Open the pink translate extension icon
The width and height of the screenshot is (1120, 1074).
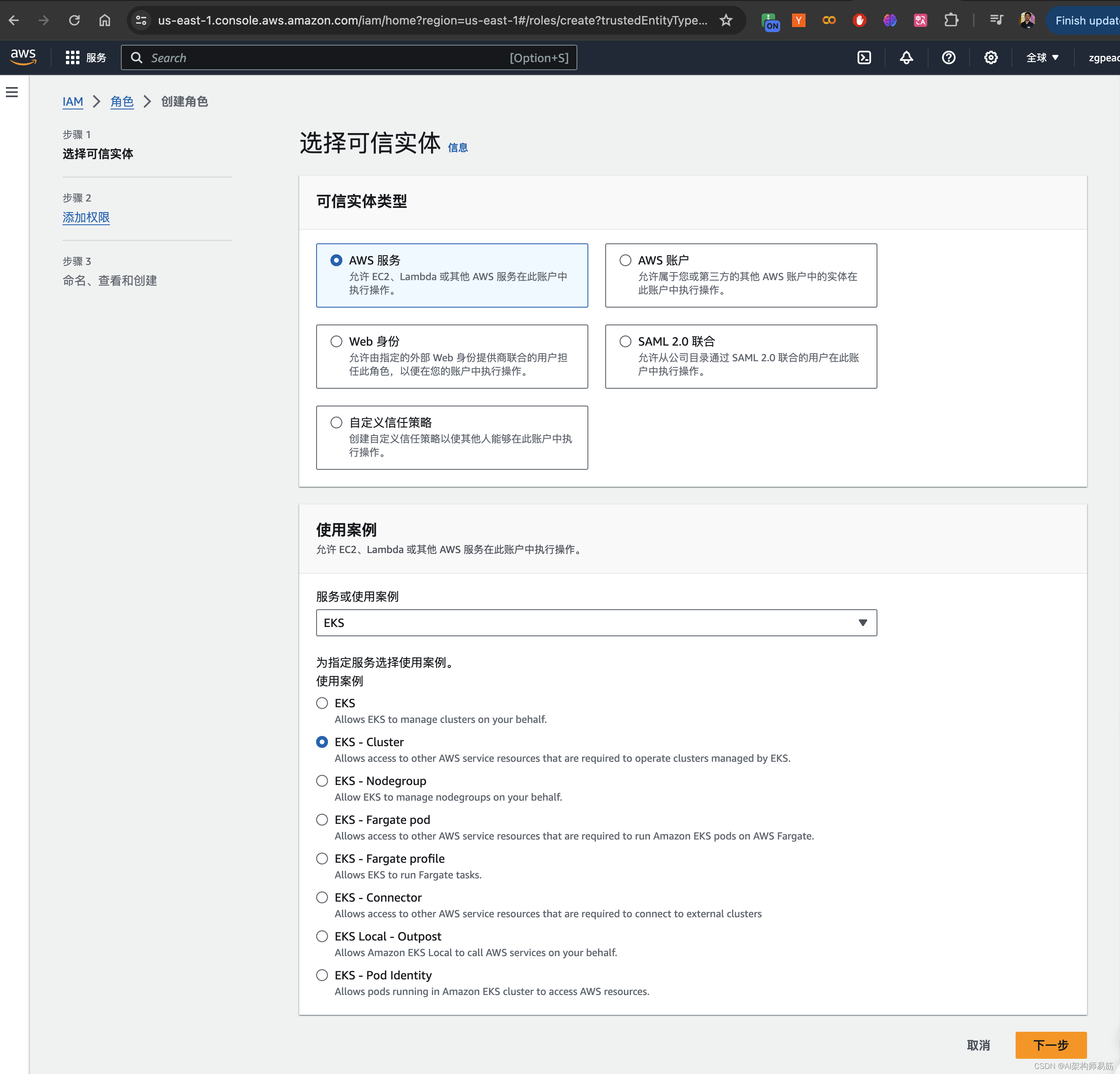920,21
